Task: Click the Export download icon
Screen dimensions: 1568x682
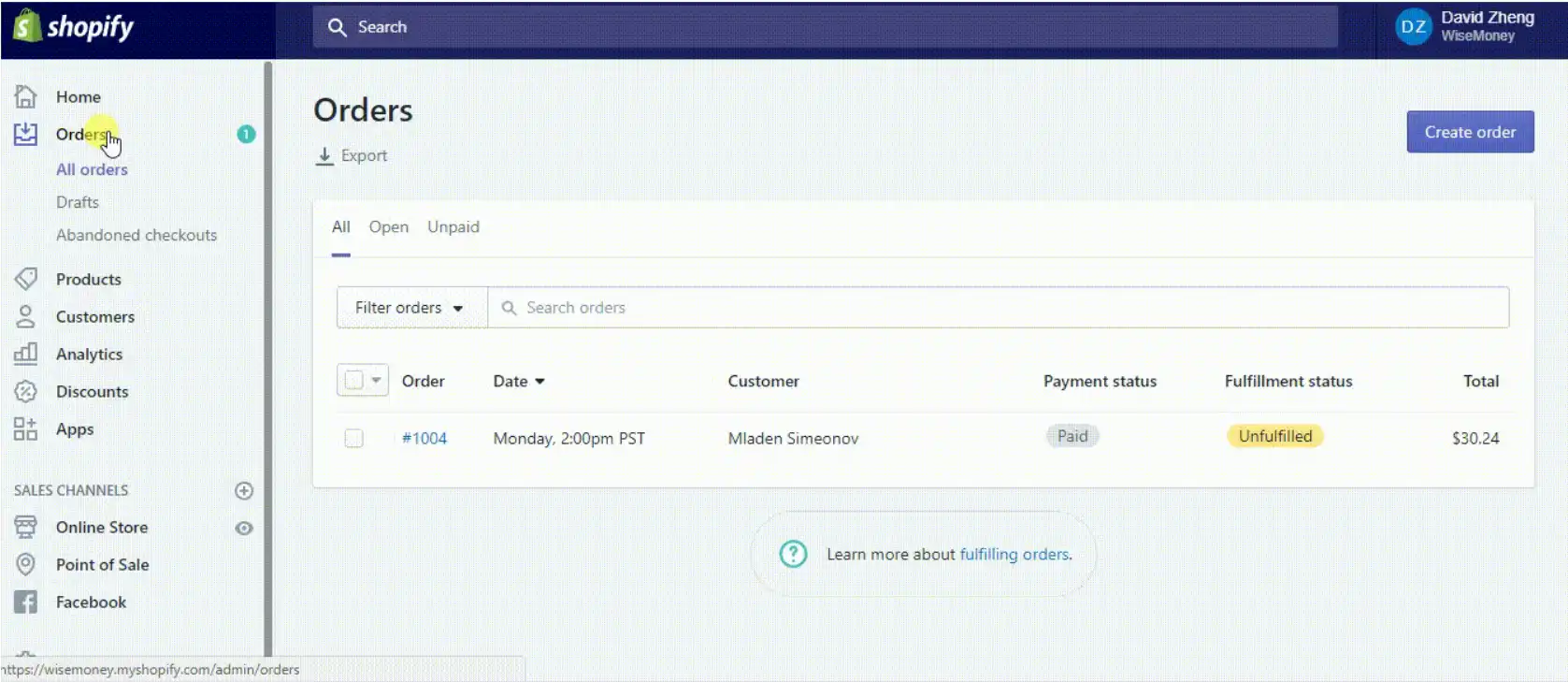Action: coord(324,156)
